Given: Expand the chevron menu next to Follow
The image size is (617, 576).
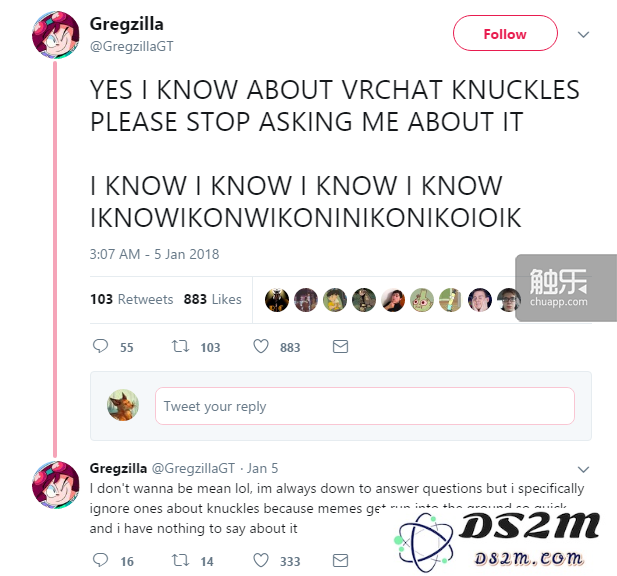Looking at the screenshot, I should pyautogui.click(x=583, y=35).
